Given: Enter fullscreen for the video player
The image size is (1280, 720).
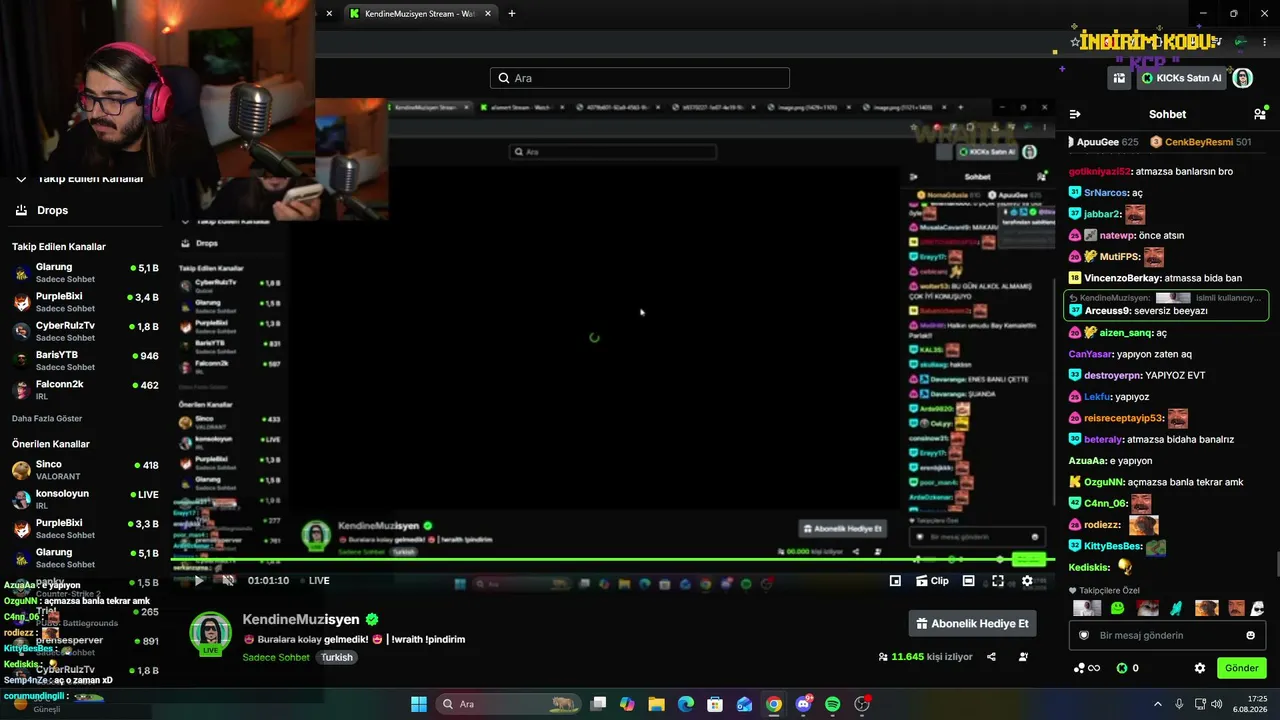Looking at the screenshot, I should point(998,581).
